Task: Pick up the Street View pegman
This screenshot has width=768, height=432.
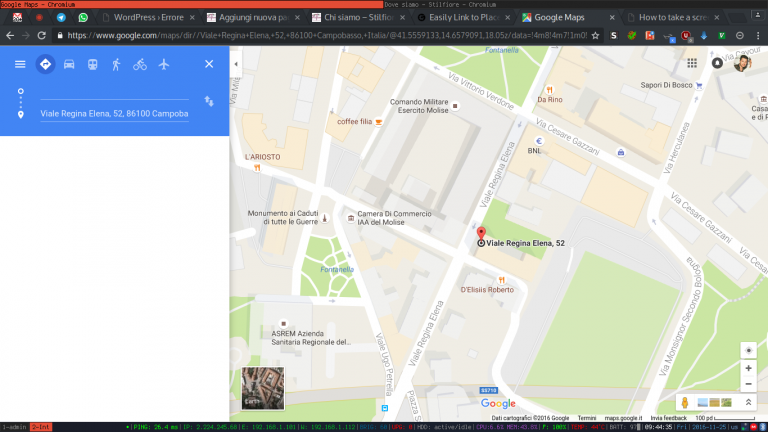Action: 685,403
